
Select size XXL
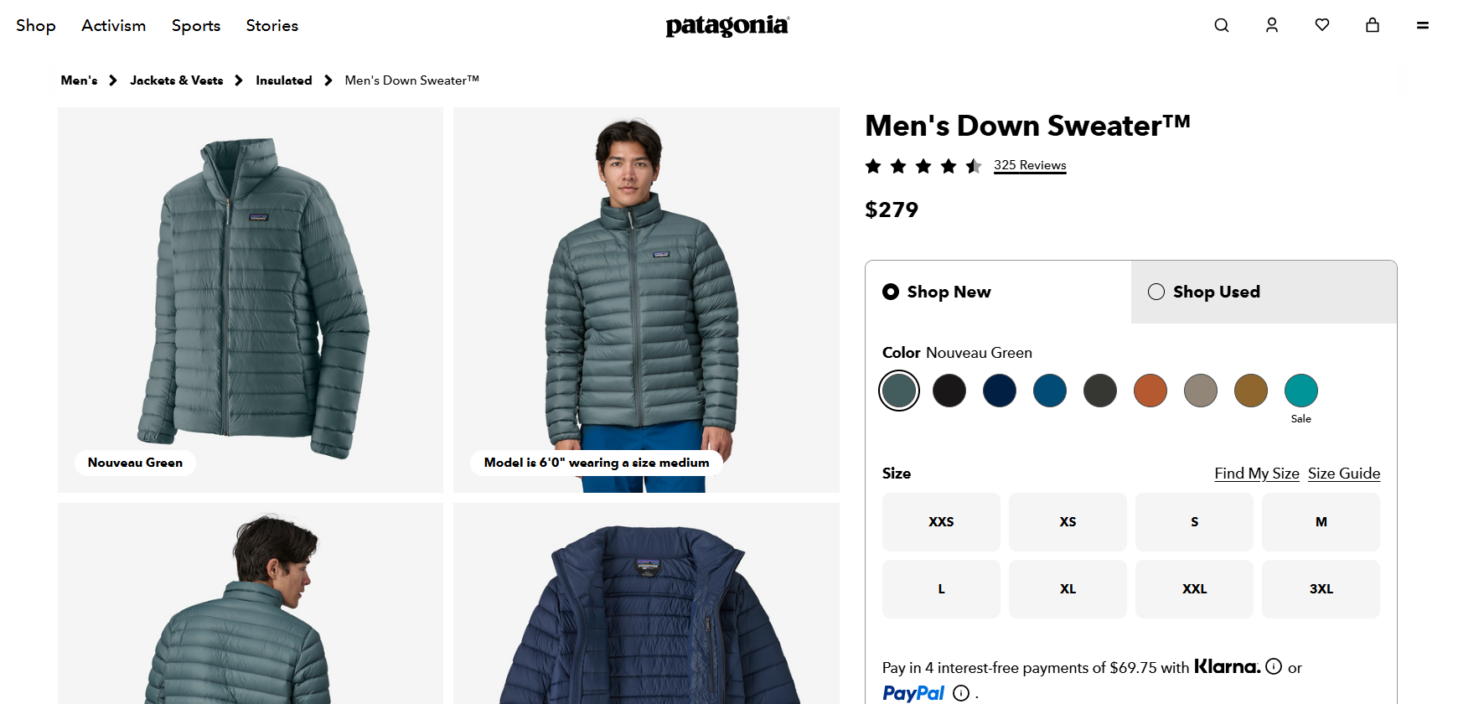click(1194, 589)
